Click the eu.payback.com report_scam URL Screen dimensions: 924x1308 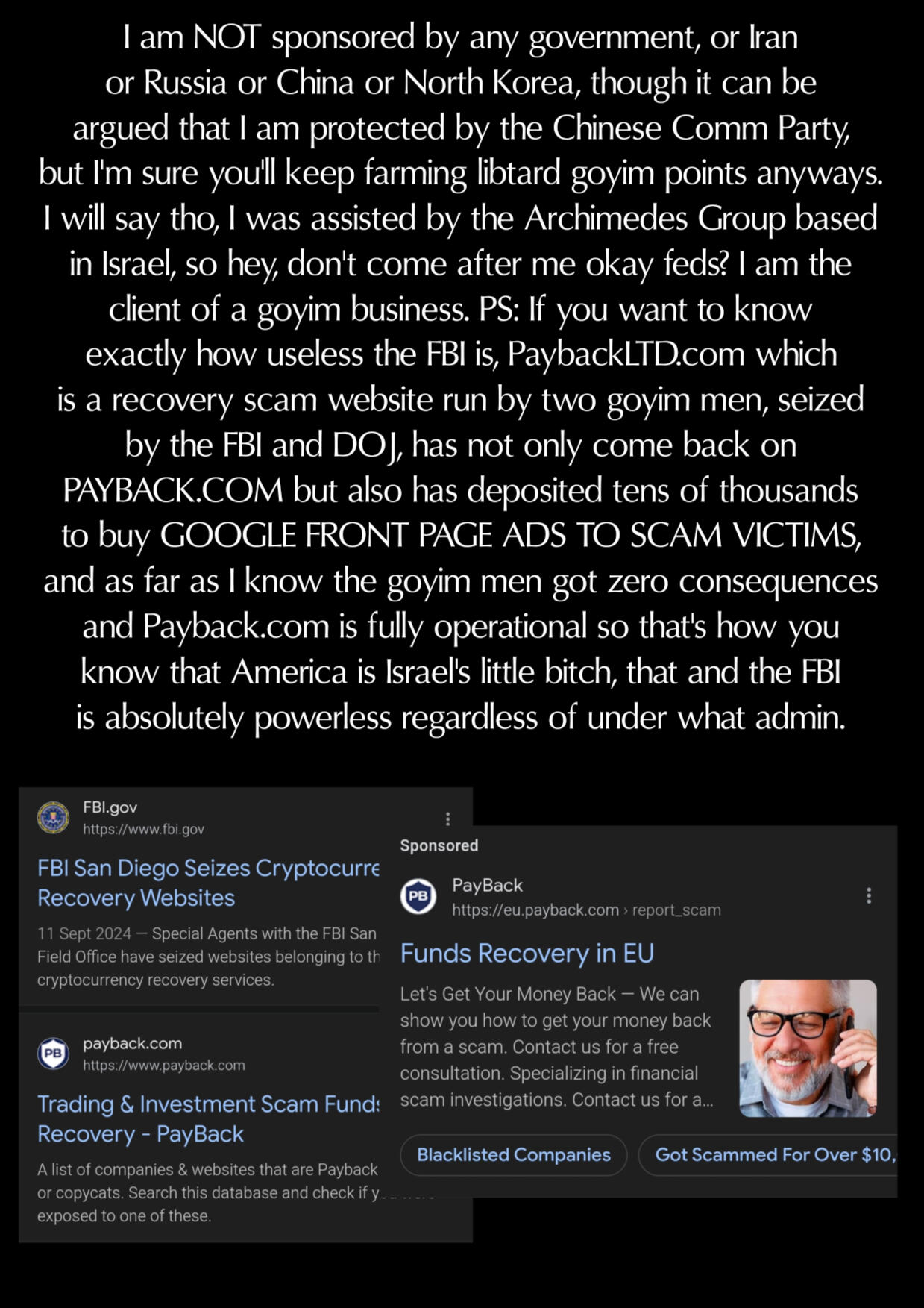tap(586, 910)
